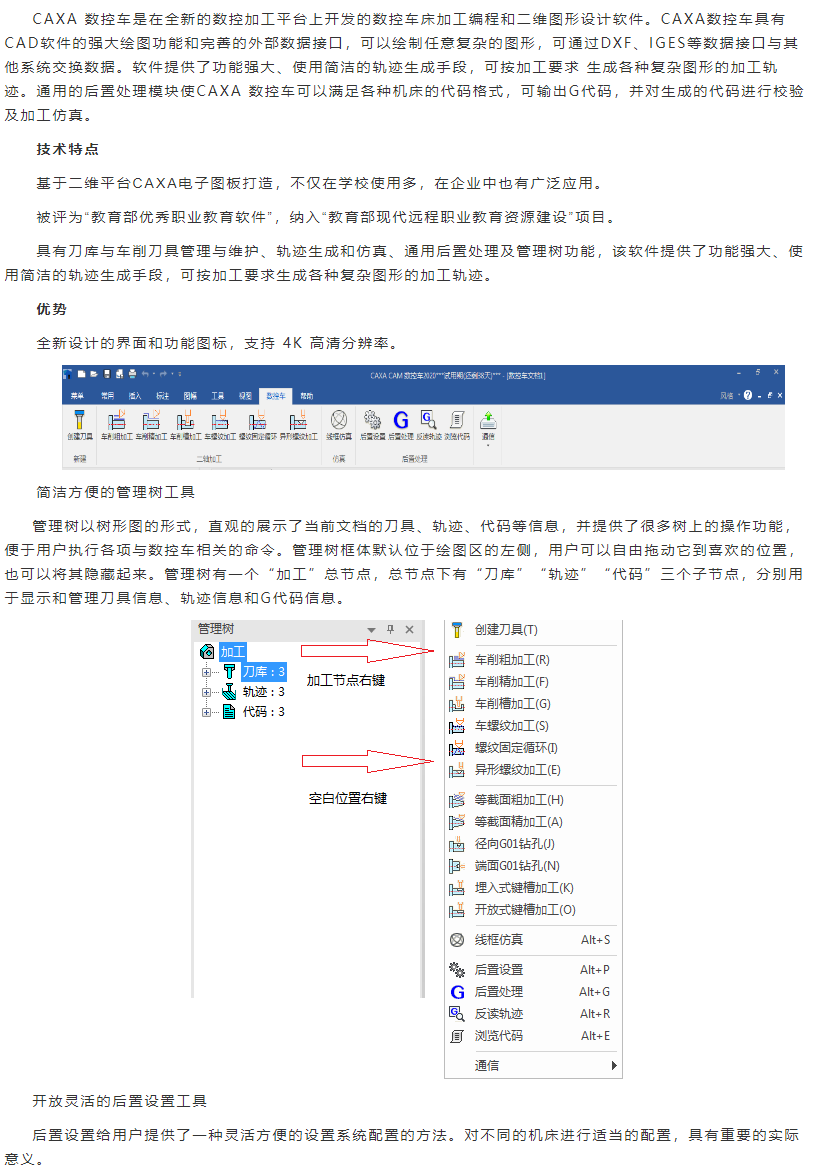Click the help question-mark icon in ribbon
The height and width of the screenshot is (1174, 814).
[747, 395]
